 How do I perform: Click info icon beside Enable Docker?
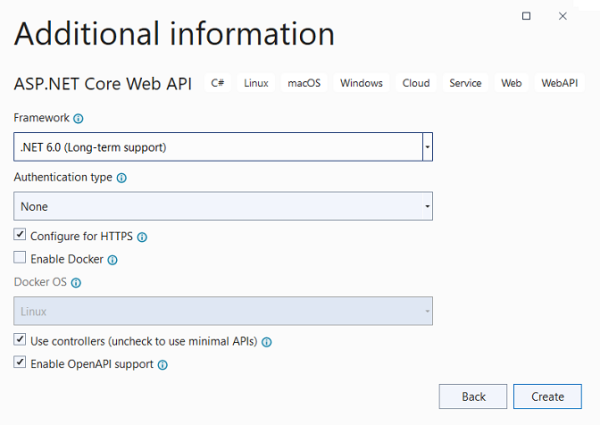click(x=112, y=260)
